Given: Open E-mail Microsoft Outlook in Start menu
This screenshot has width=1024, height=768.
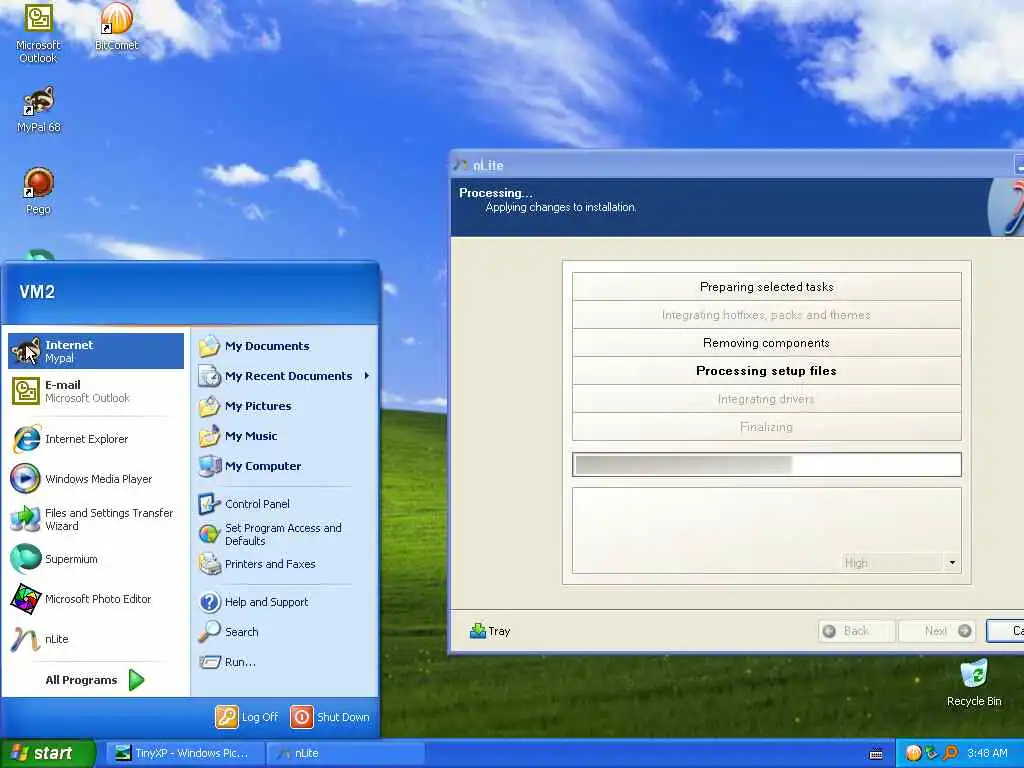Looking at the screenshot, I should click(x=96, y=391).
